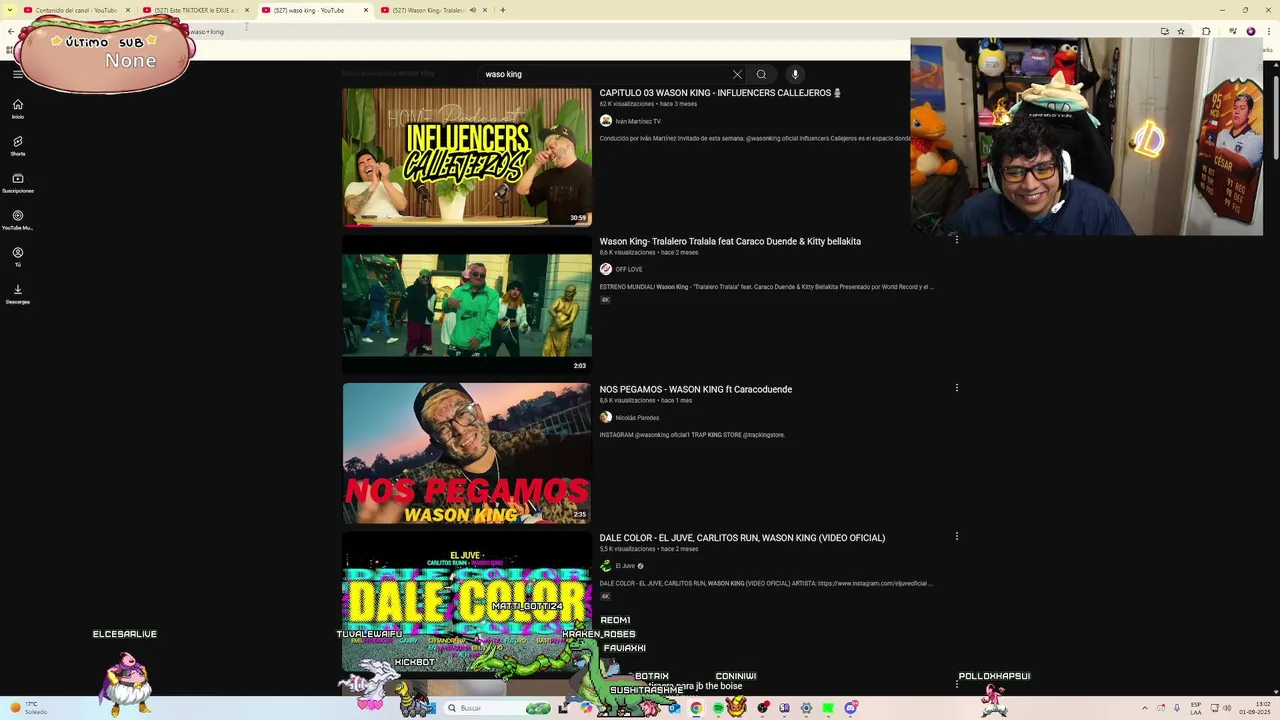Close the waso king - YouTube tab
This screenshot has width=1280, height=720.
(366, 10)
